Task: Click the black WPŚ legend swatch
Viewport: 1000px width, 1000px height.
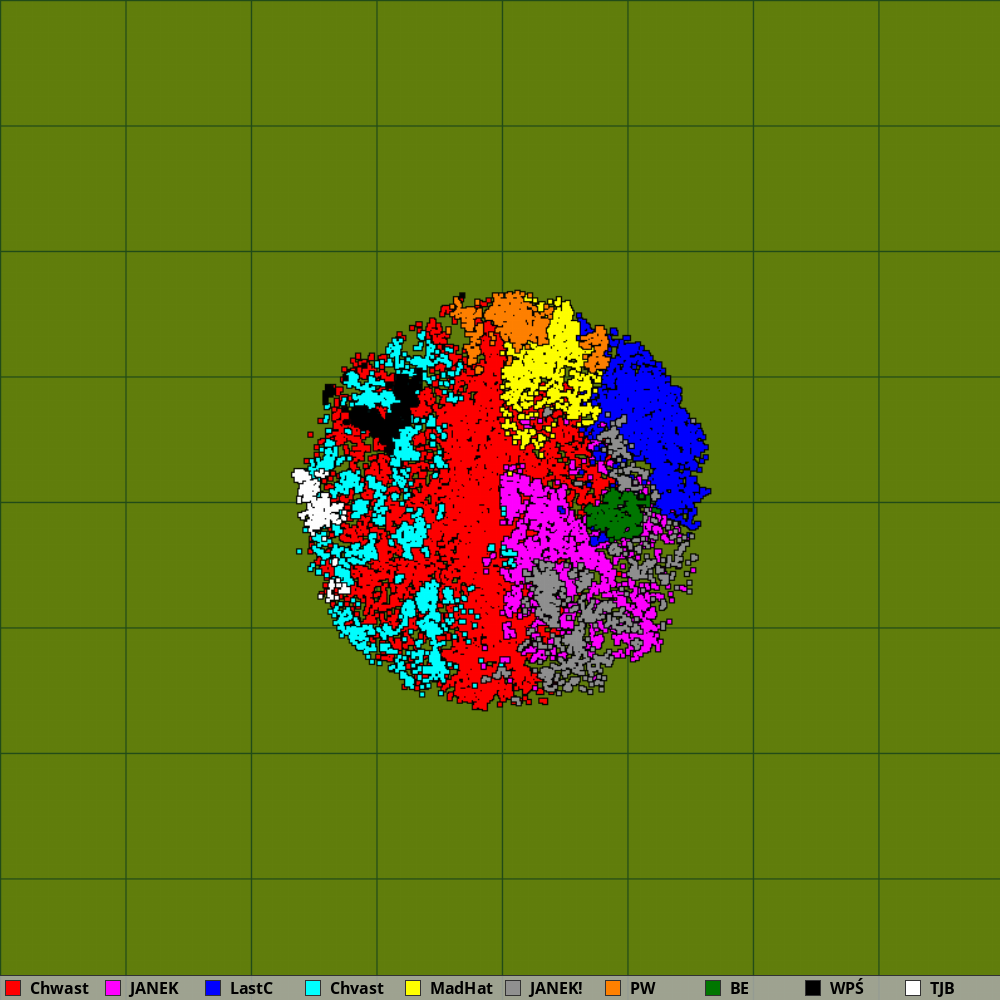Action: tap(813, 988)
